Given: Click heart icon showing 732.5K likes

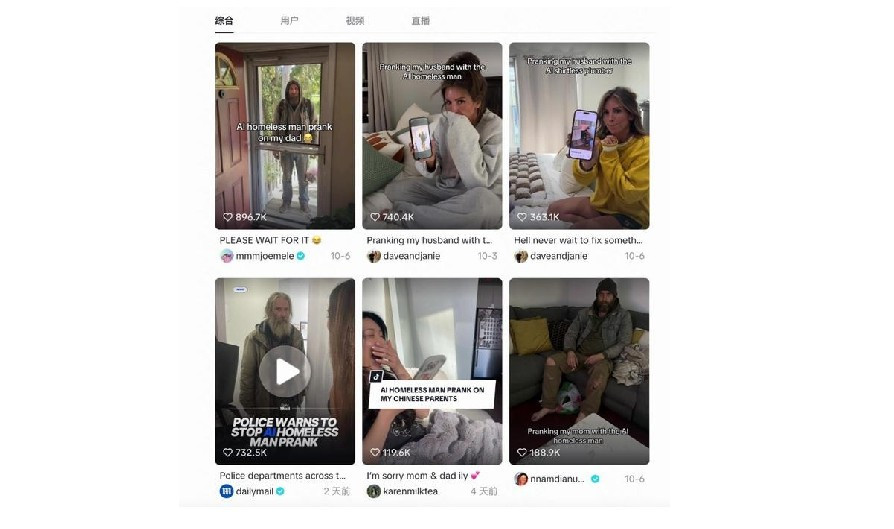Looking at the screenshot, I should pyautogui.click(x=227, y=453).
